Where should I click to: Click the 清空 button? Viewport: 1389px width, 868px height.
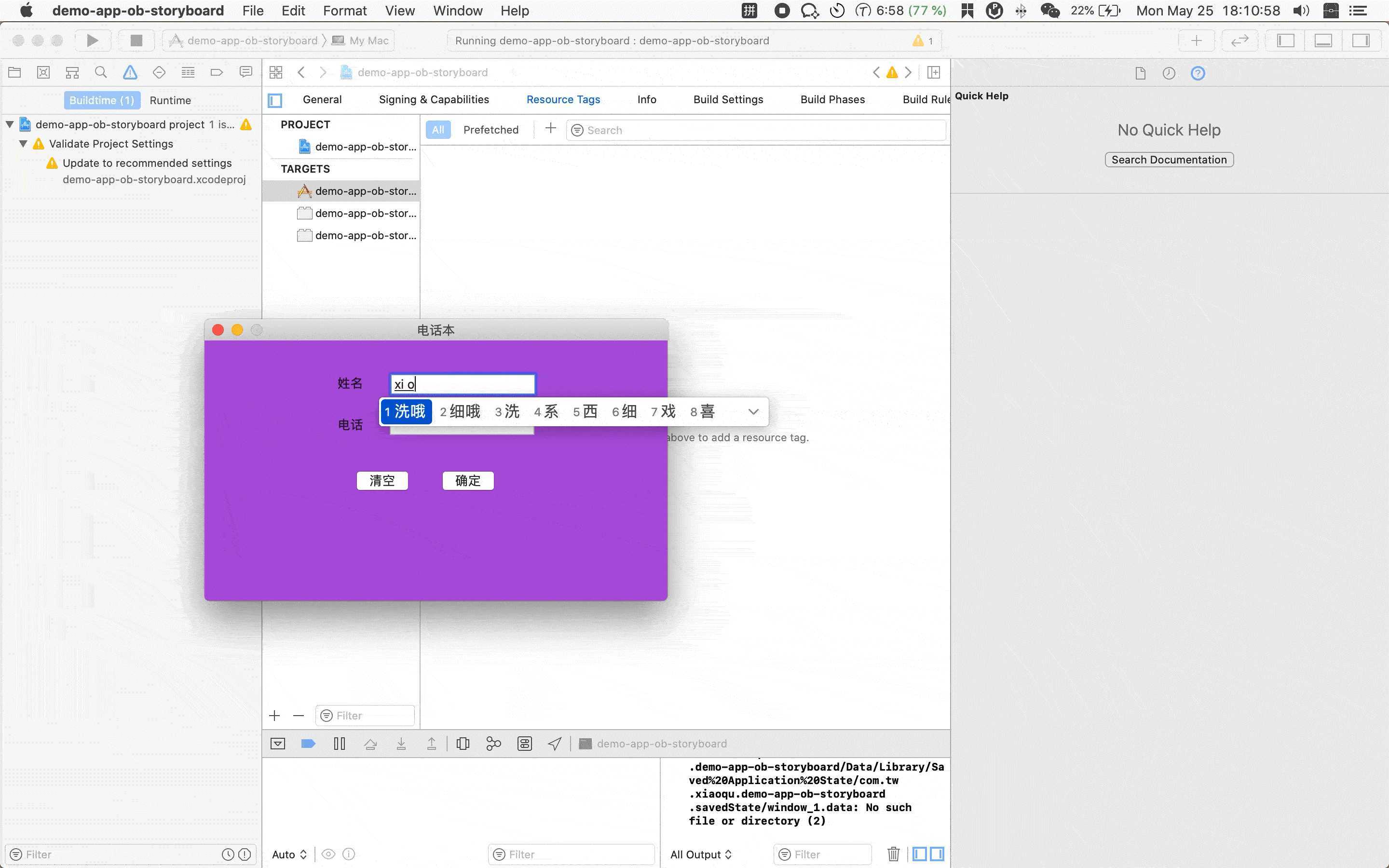coord(382,480)
